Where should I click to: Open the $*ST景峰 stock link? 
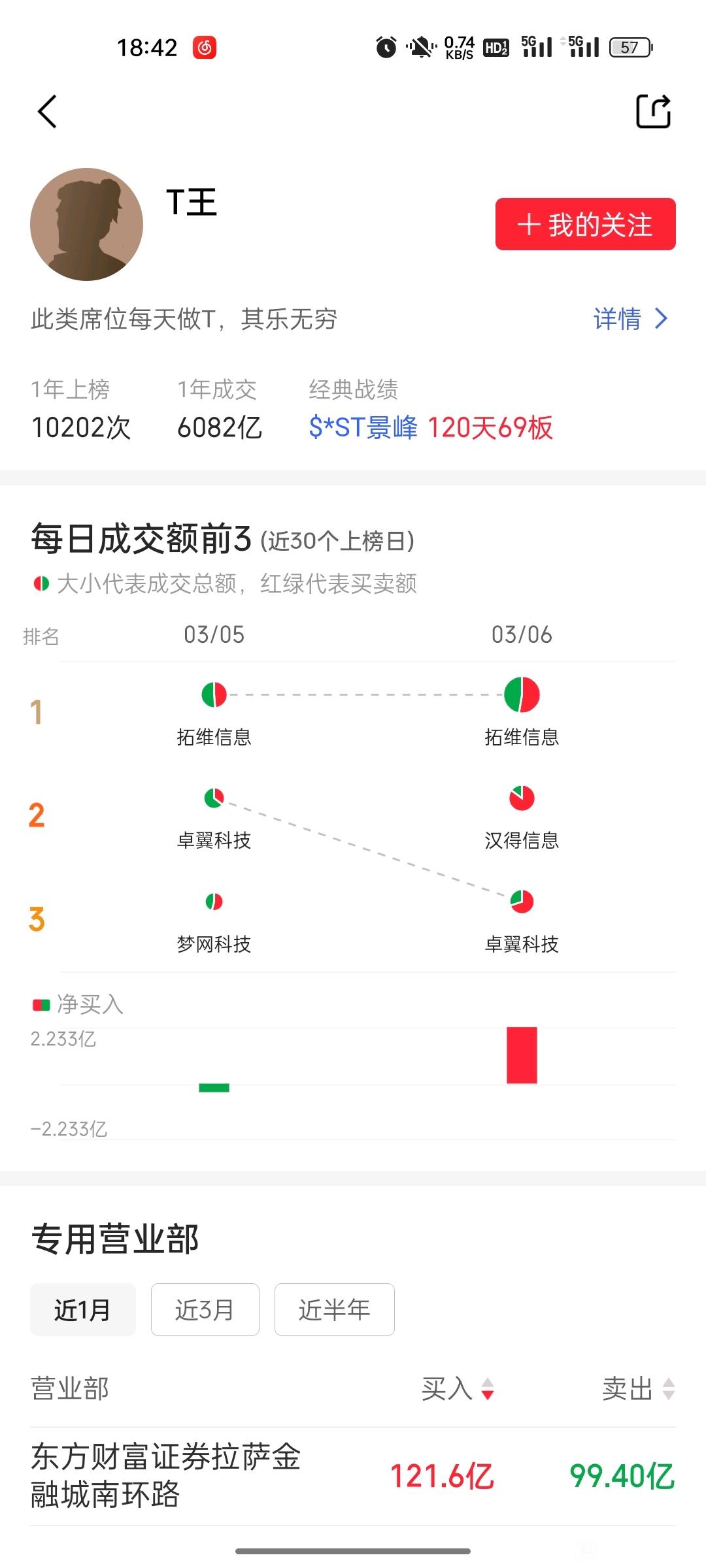363,428
